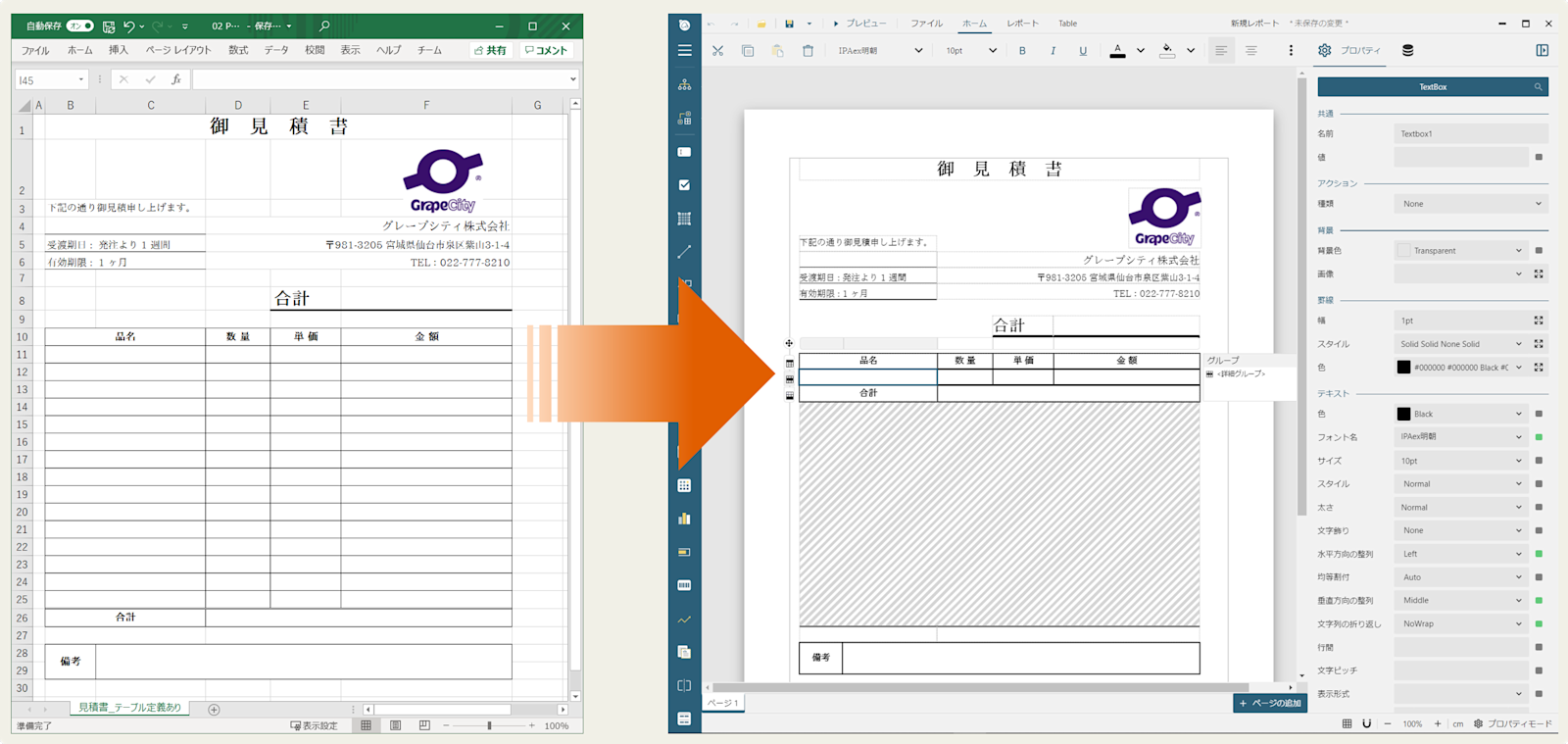Open the data panel database icon

pos(1407,50)
